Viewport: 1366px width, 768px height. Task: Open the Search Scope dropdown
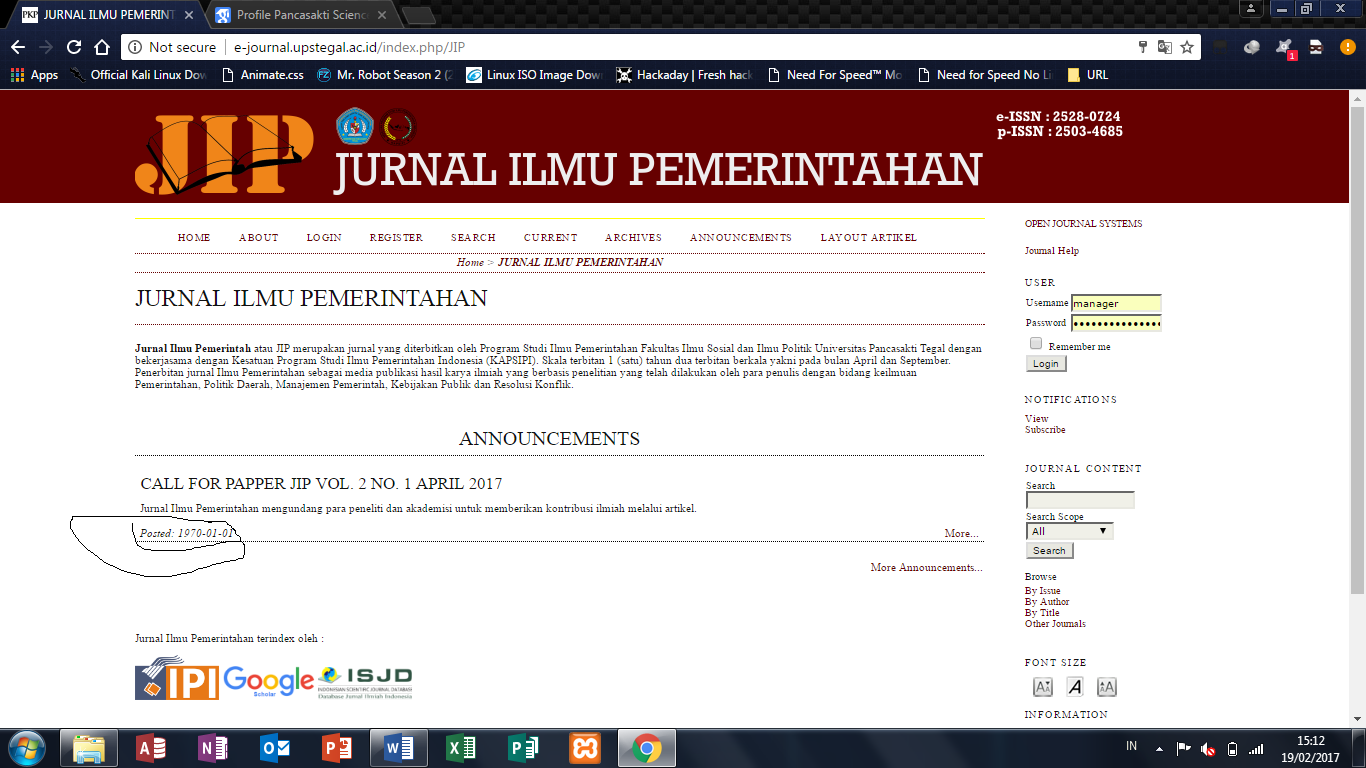point(1069,531)
